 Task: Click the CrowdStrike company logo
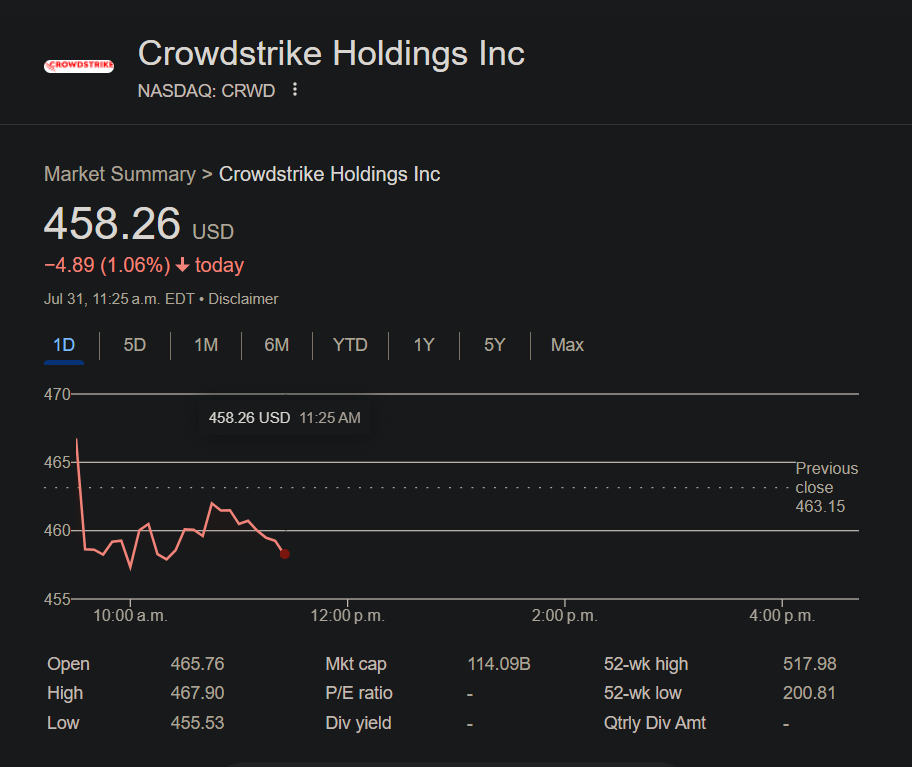[x=79, y=66]
